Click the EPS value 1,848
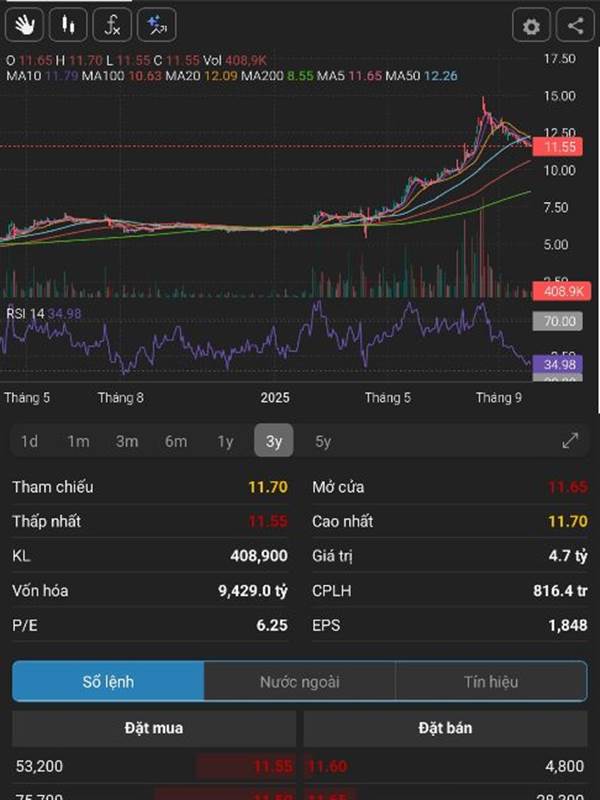Image resolution: width=600 pixels, height=800 pixels. click(x=567, y=625)
